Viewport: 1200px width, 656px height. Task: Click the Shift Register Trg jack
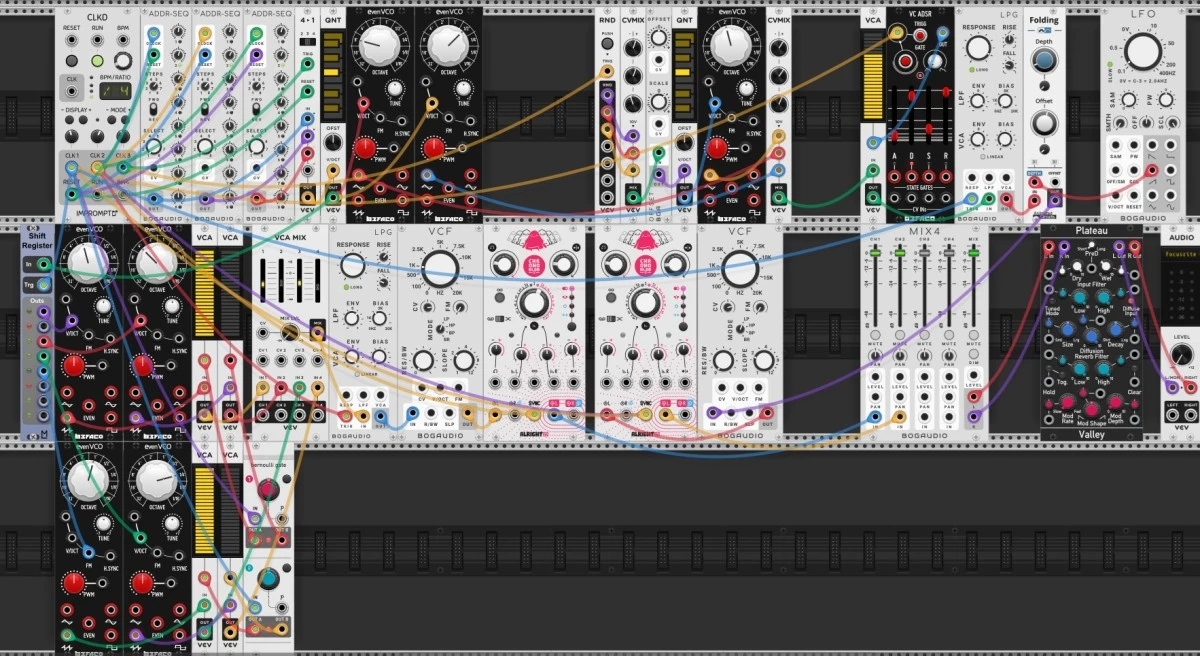(43, 285)
